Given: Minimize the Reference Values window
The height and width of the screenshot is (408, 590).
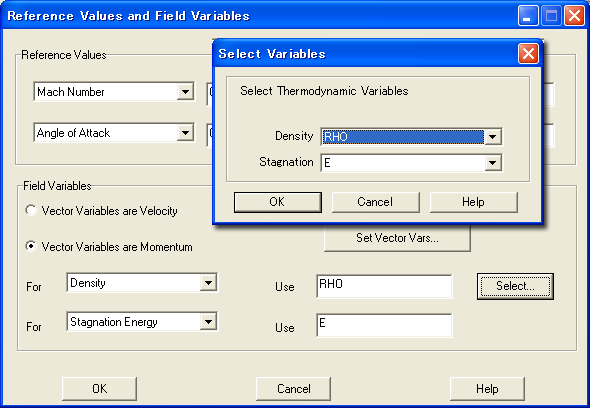Looking at the screenshot, I should (528, 16).
